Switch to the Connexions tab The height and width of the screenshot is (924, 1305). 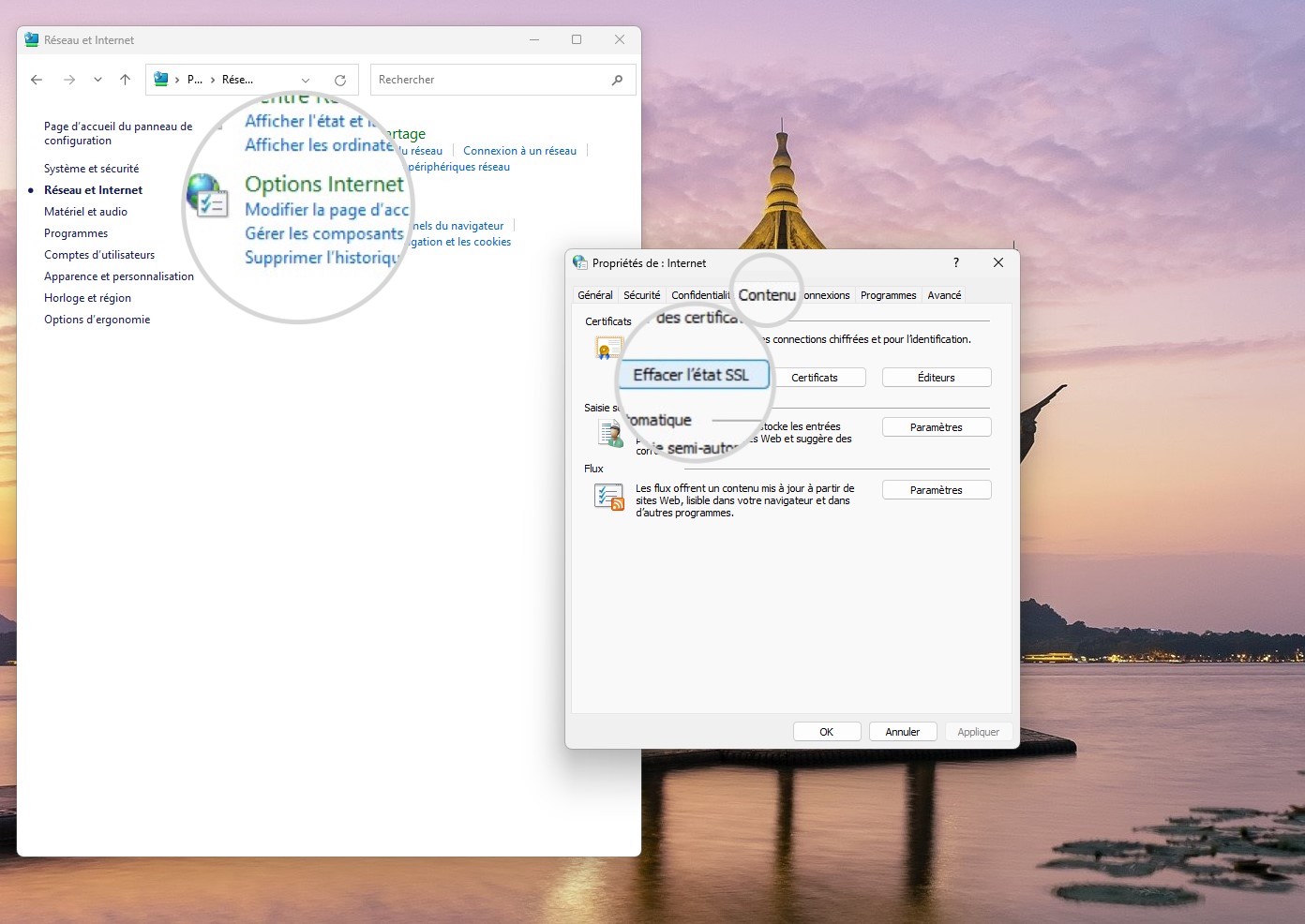coord(826,295)
